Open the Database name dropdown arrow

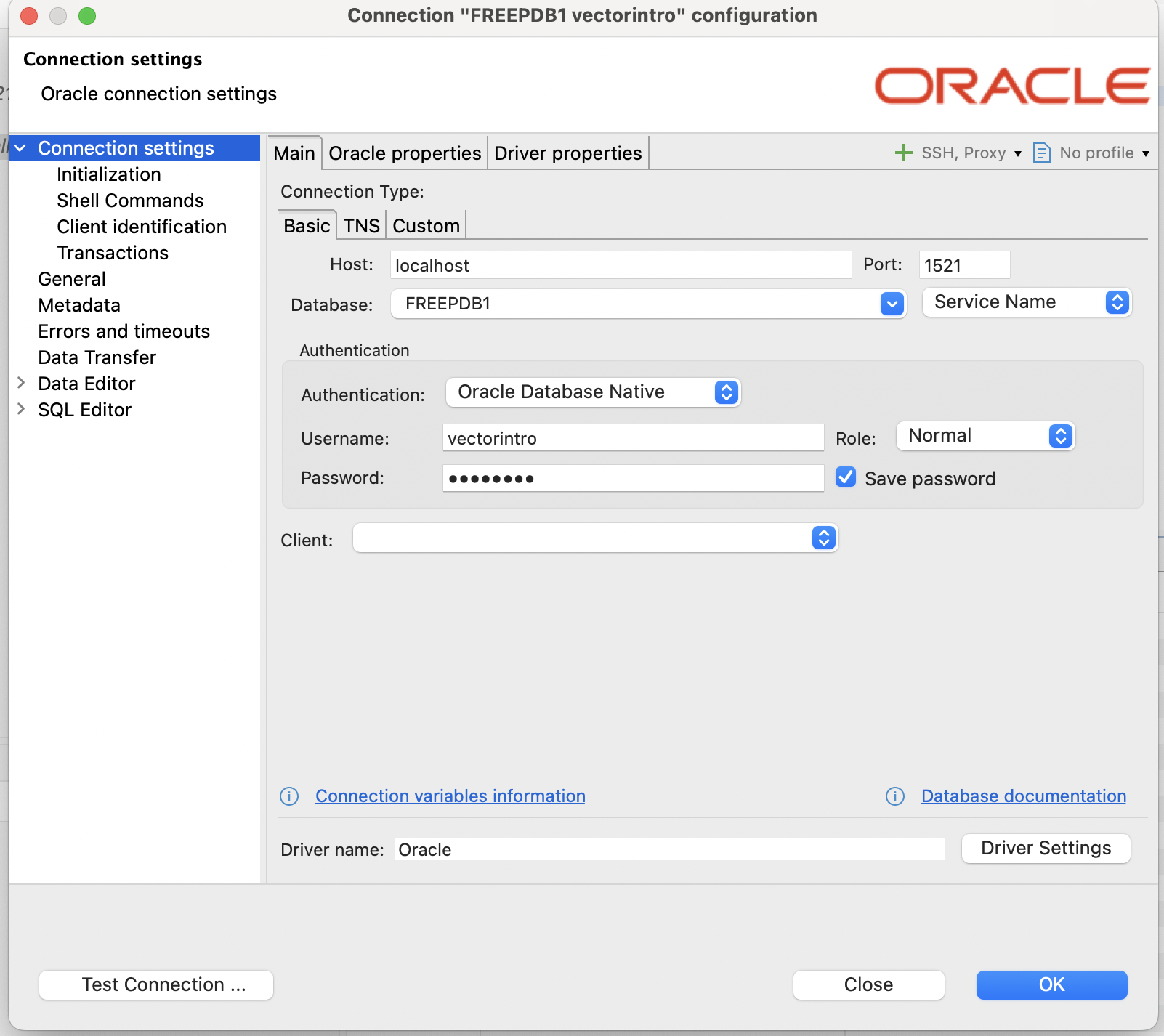click(x=892, y=304)
